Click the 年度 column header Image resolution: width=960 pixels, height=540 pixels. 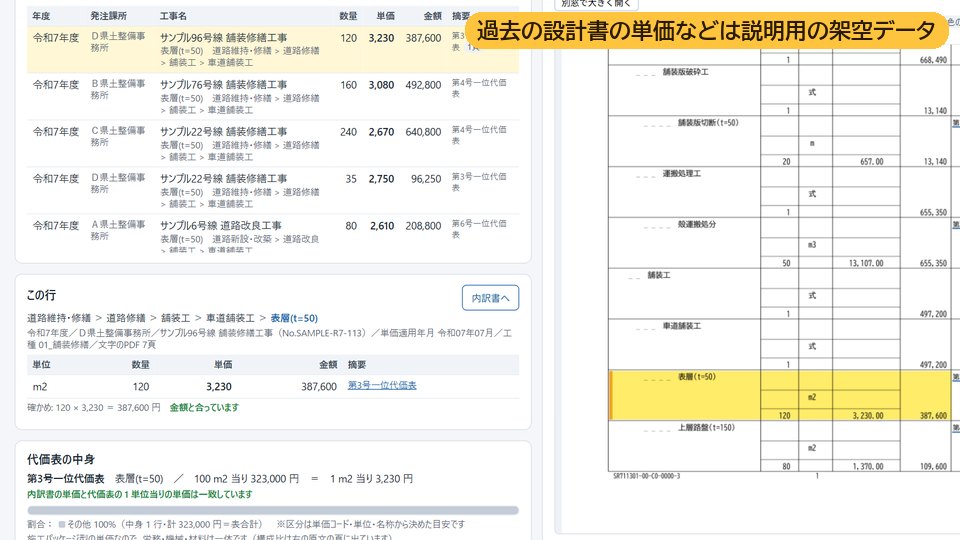coord(42,16)
